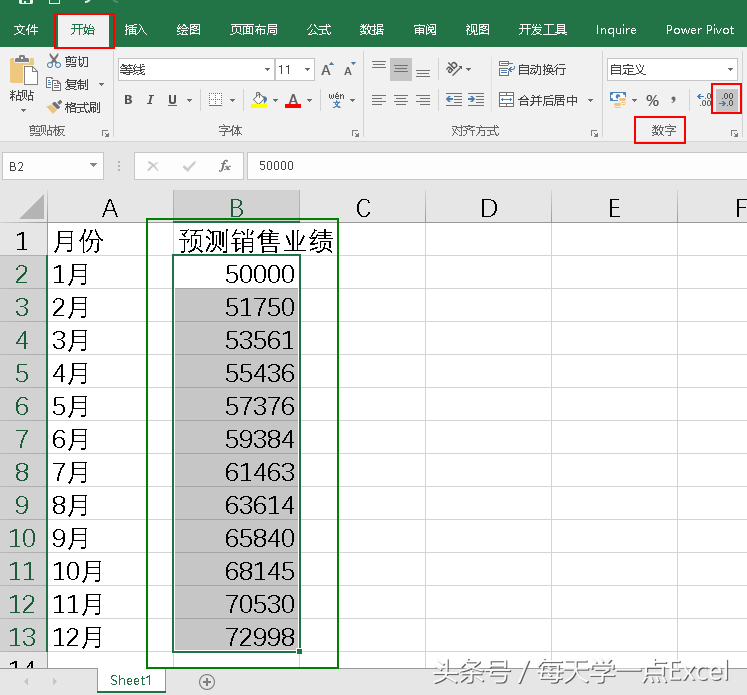Toggle Underline formatting

click(x=172, y=100)
